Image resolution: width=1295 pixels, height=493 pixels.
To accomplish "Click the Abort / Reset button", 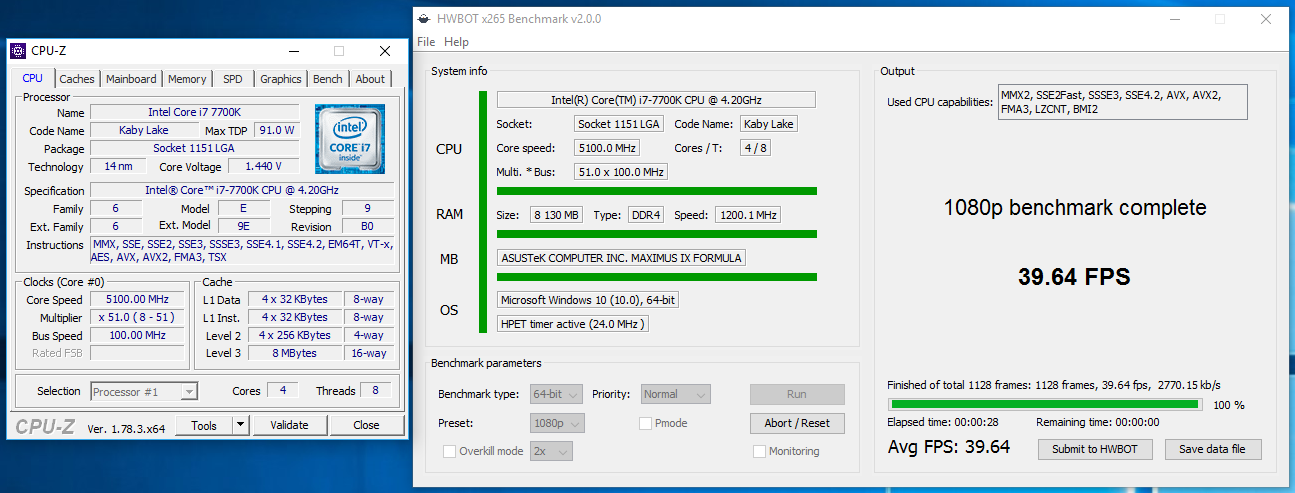I will (797, 423).
